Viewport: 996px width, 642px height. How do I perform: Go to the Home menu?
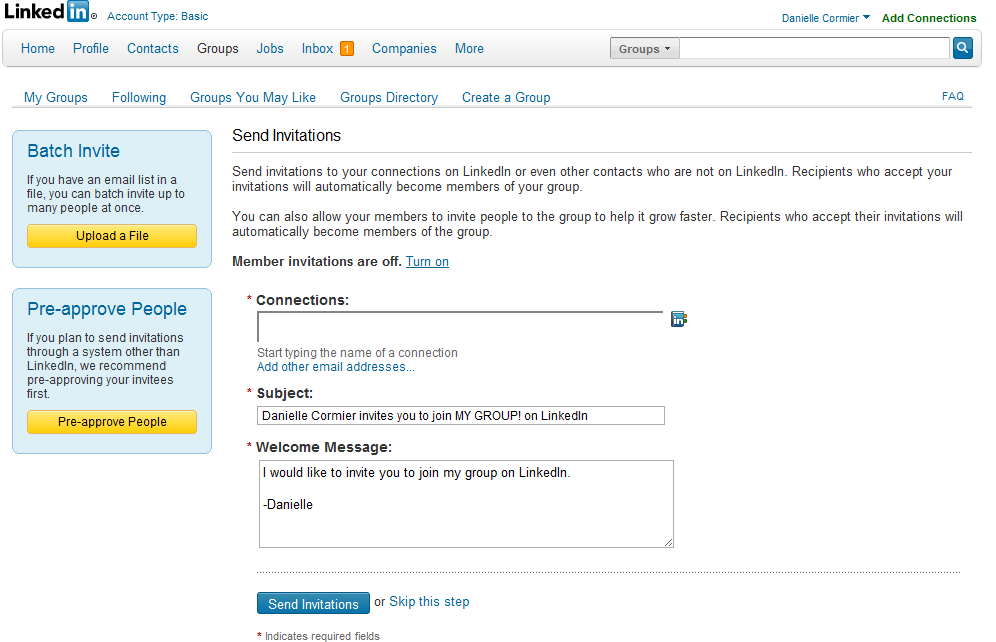(x=37, y=48)
